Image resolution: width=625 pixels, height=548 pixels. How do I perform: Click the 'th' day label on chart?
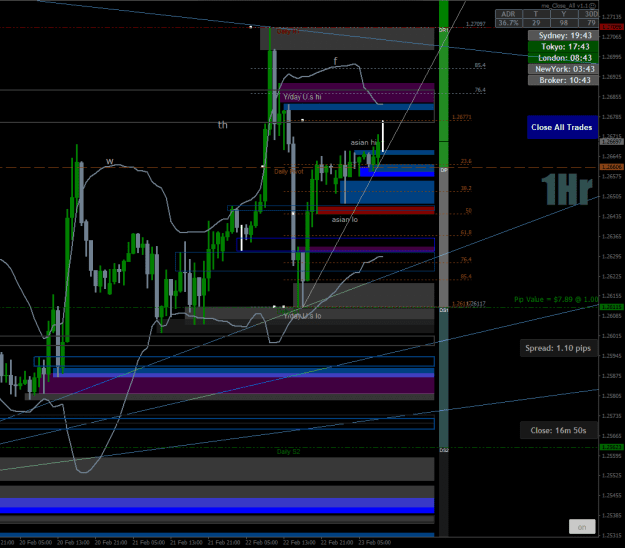click(222, 125)
